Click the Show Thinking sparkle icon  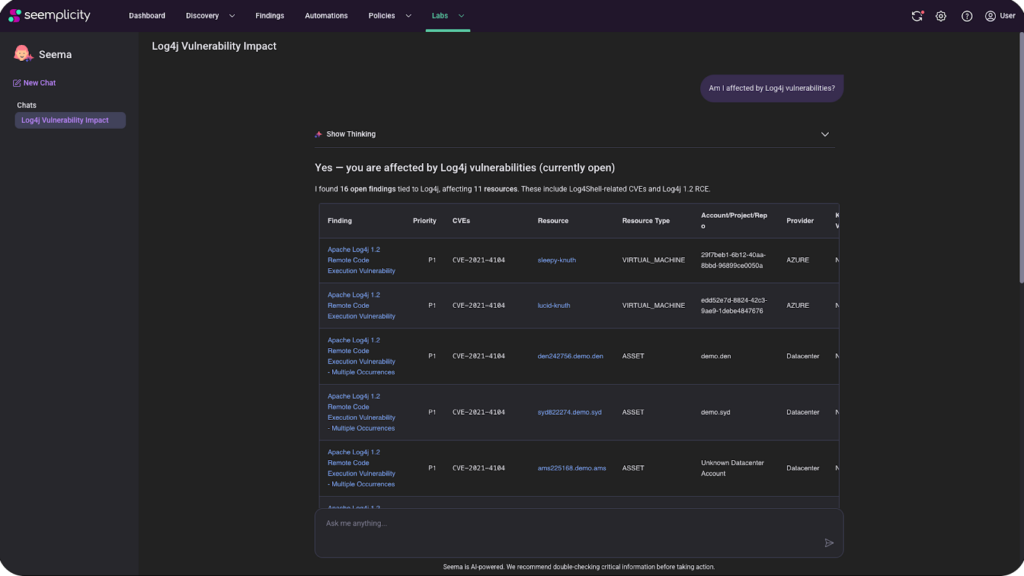(x=318, y=134)
